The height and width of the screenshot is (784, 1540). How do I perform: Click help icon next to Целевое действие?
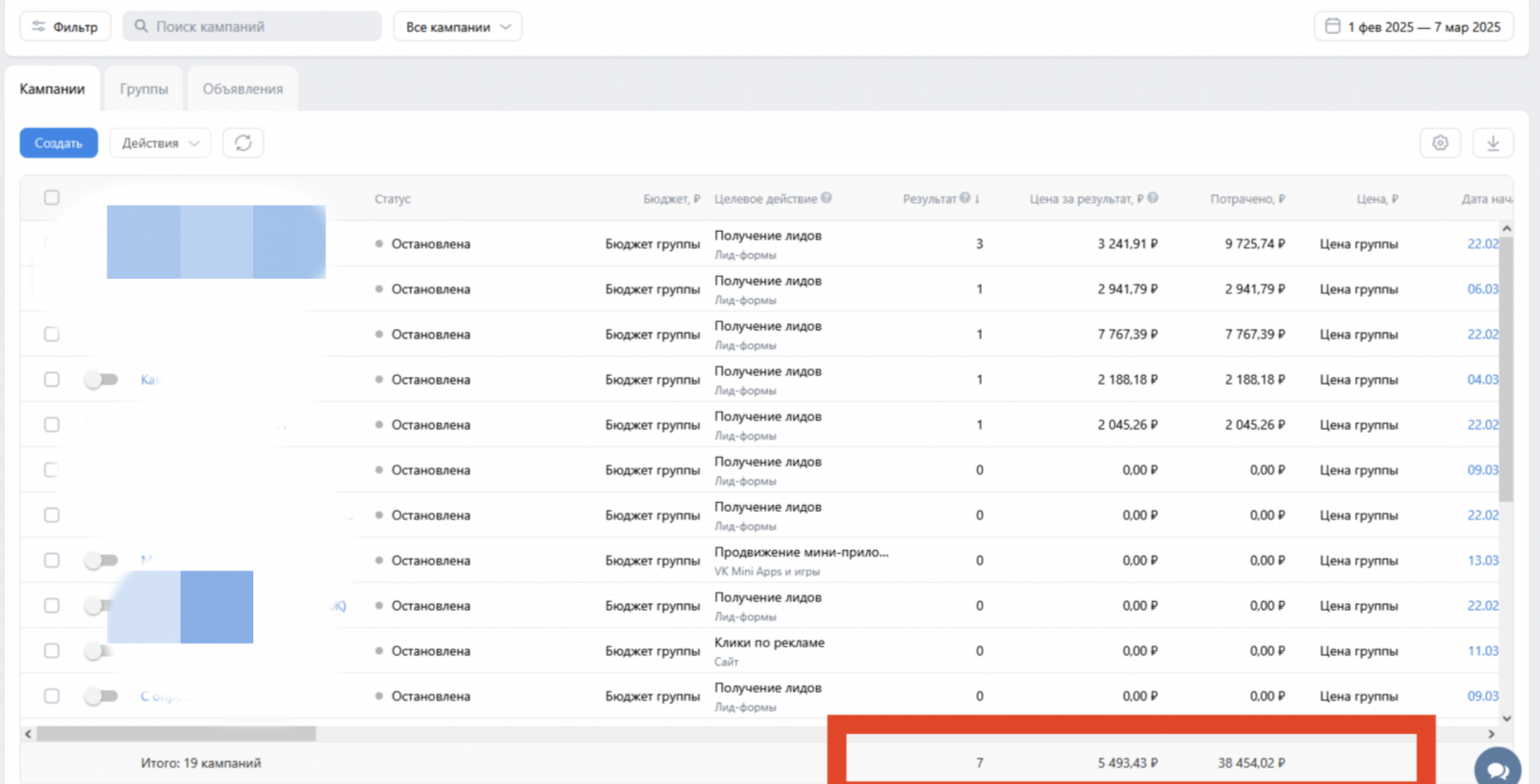[x=827, y=198]
